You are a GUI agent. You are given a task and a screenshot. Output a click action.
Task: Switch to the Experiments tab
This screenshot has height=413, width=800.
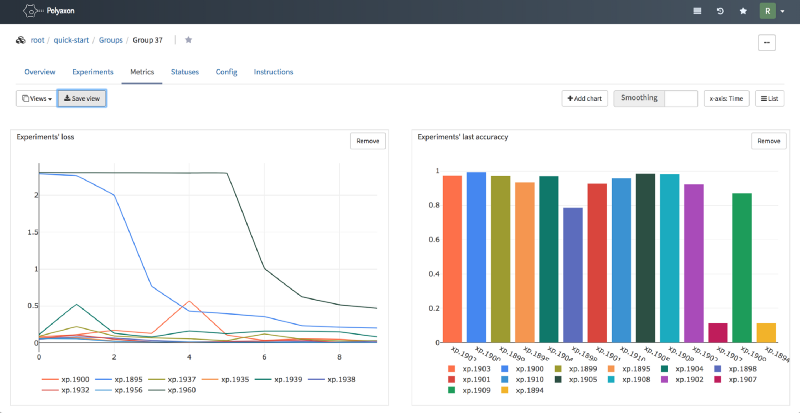click(x=93, y=72)
